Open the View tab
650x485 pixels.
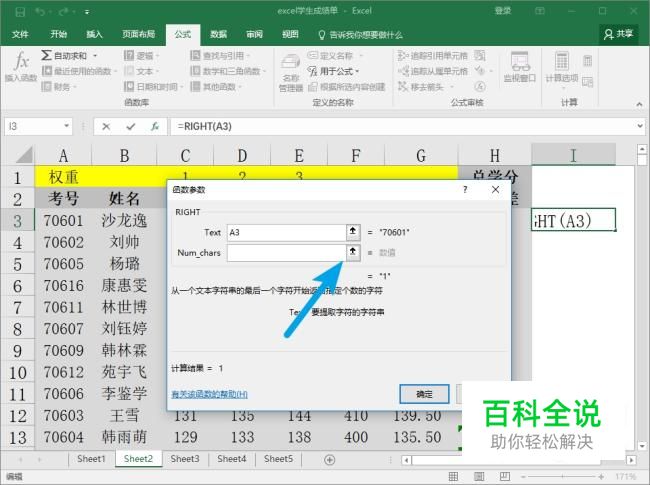pyautogui.click(x=290, y=34)
